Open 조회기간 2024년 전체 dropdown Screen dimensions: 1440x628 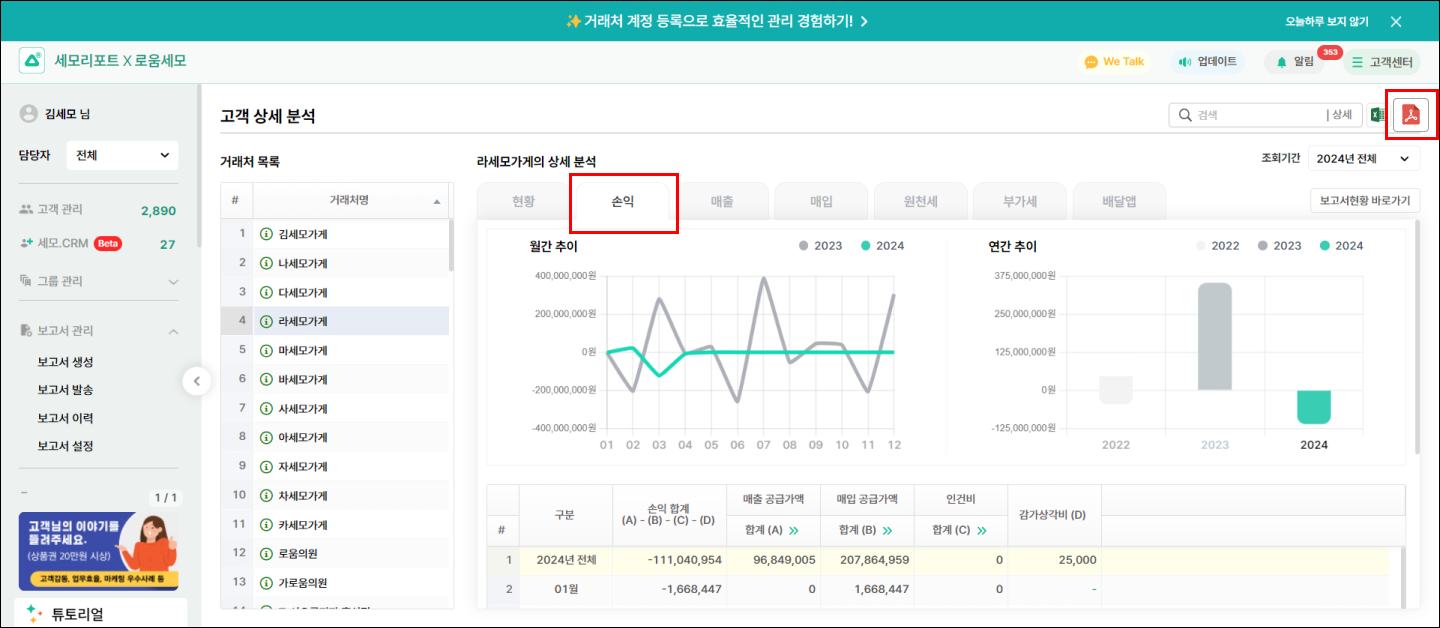(x=1364, y=159)
